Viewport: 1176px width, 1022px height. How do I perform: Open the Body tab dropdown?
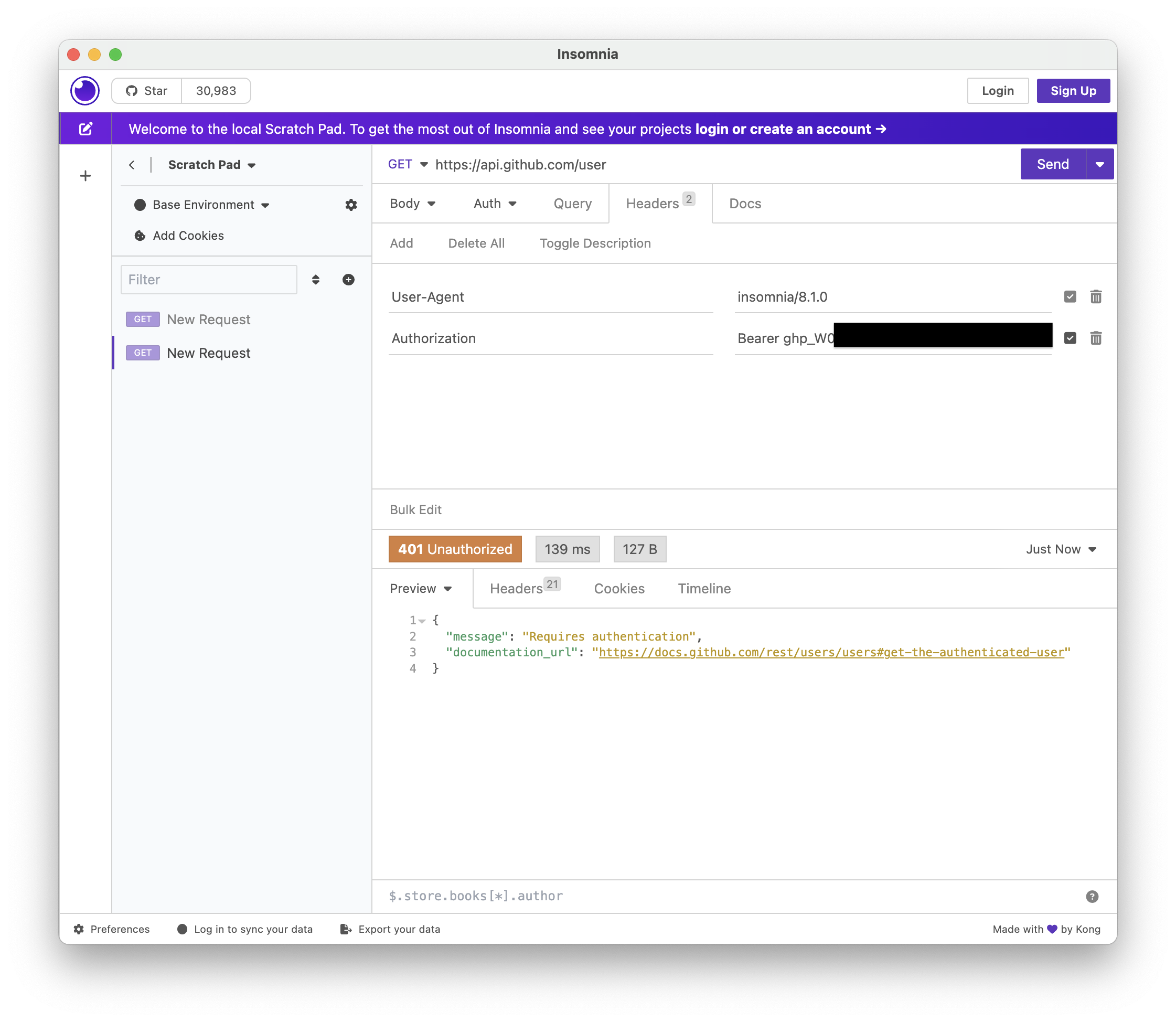412,204
